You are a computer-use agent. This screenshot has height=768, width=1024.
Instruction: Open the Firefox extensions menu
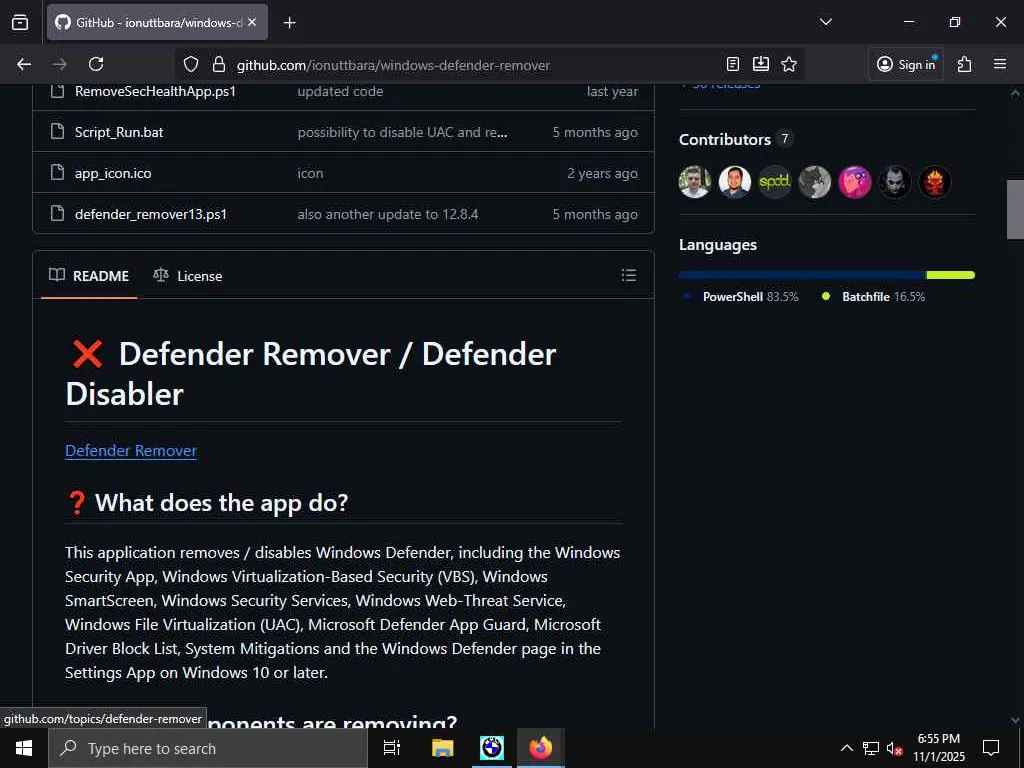(x=965, y=64)
